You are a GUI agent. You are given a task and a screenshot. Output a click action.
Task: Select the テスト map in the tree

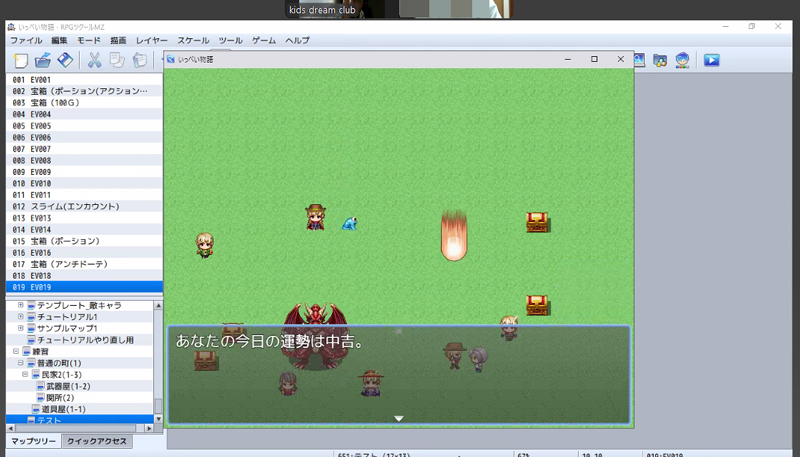(x=49, y=420)
